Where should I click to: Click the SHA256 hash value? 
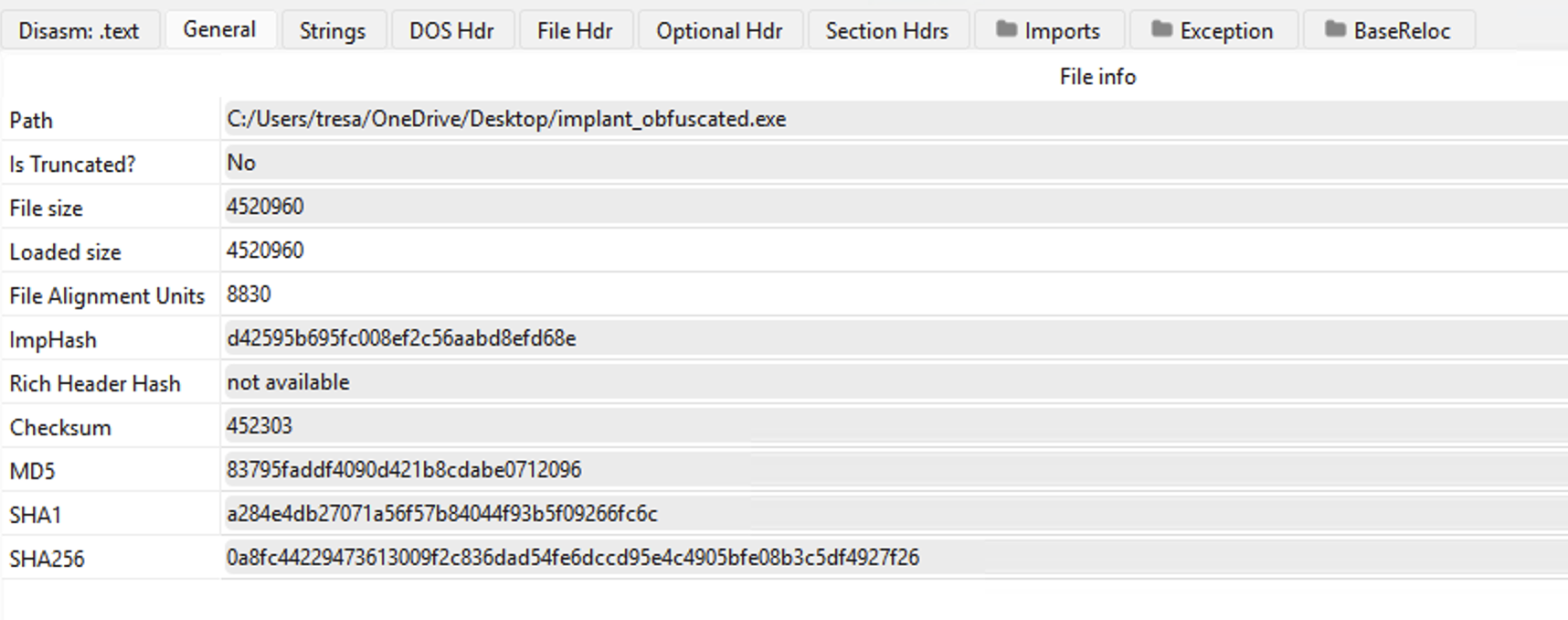coord(573,558)
